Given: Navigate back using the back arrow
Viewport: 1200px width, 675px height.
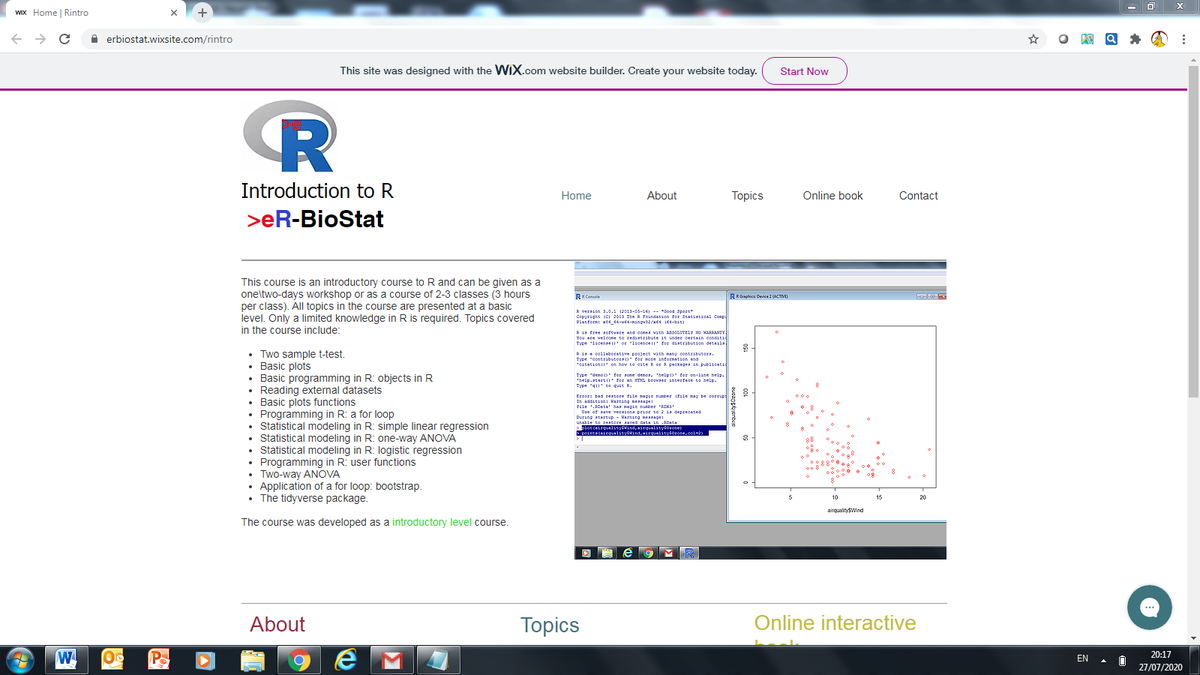Looking at the screenshot, I should coord(16,38).
